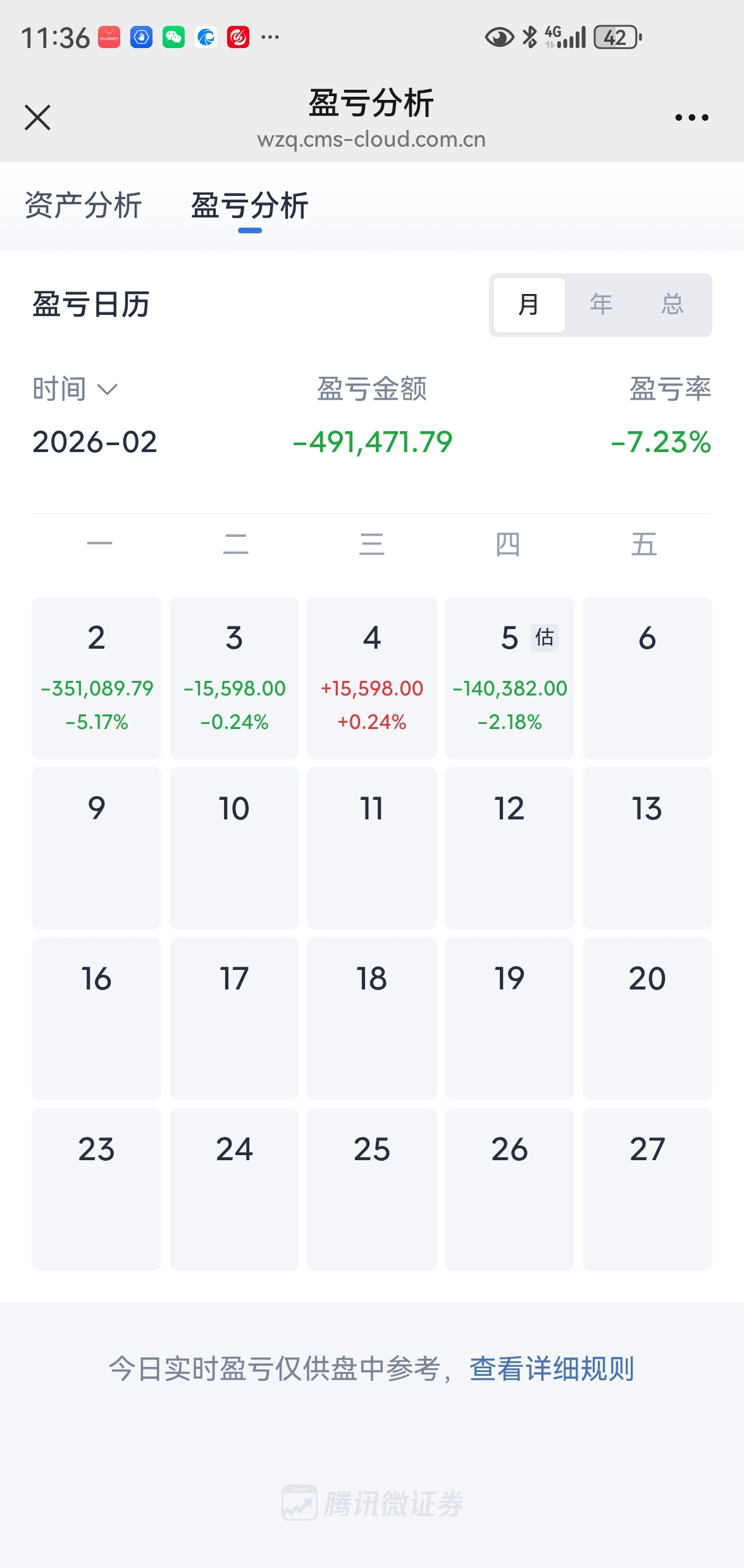
Task: Switch to total 总 view
Action: click(x=672, y=305)
